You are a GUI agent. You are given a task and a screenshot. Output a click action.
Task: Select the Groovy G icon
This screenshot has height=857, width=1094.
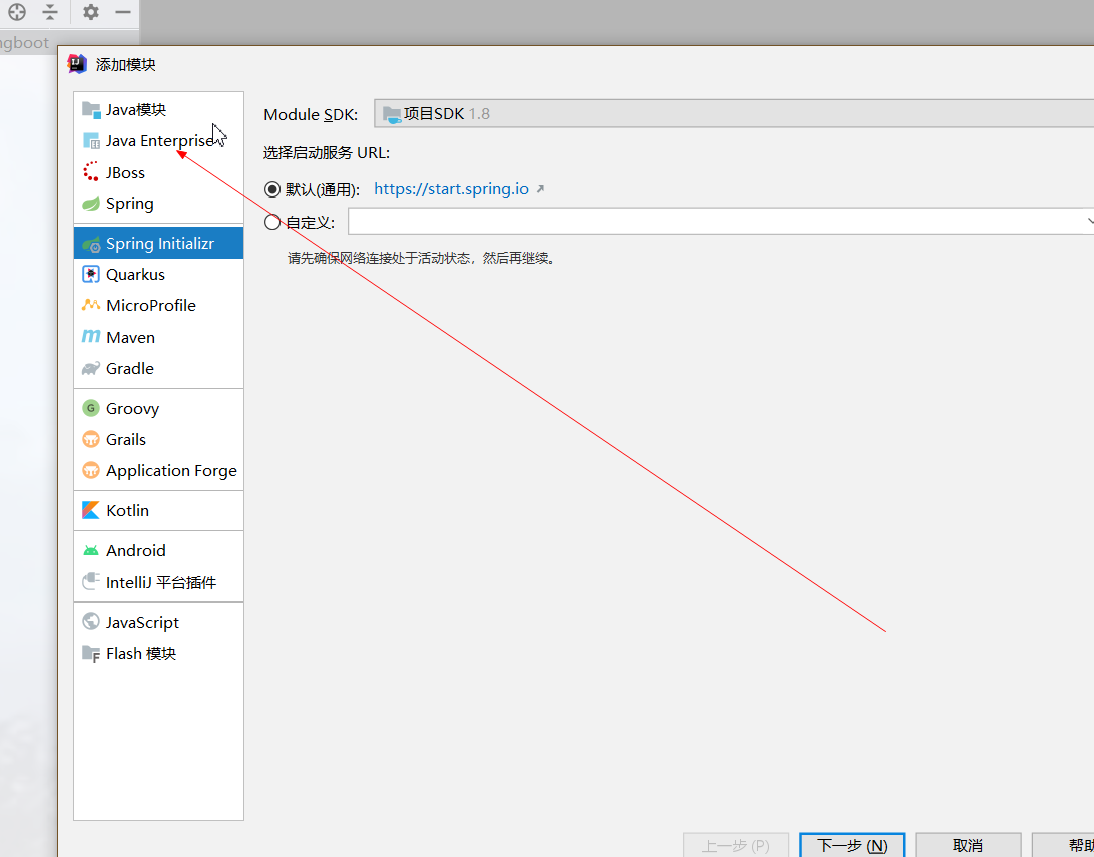click(91, 408)
